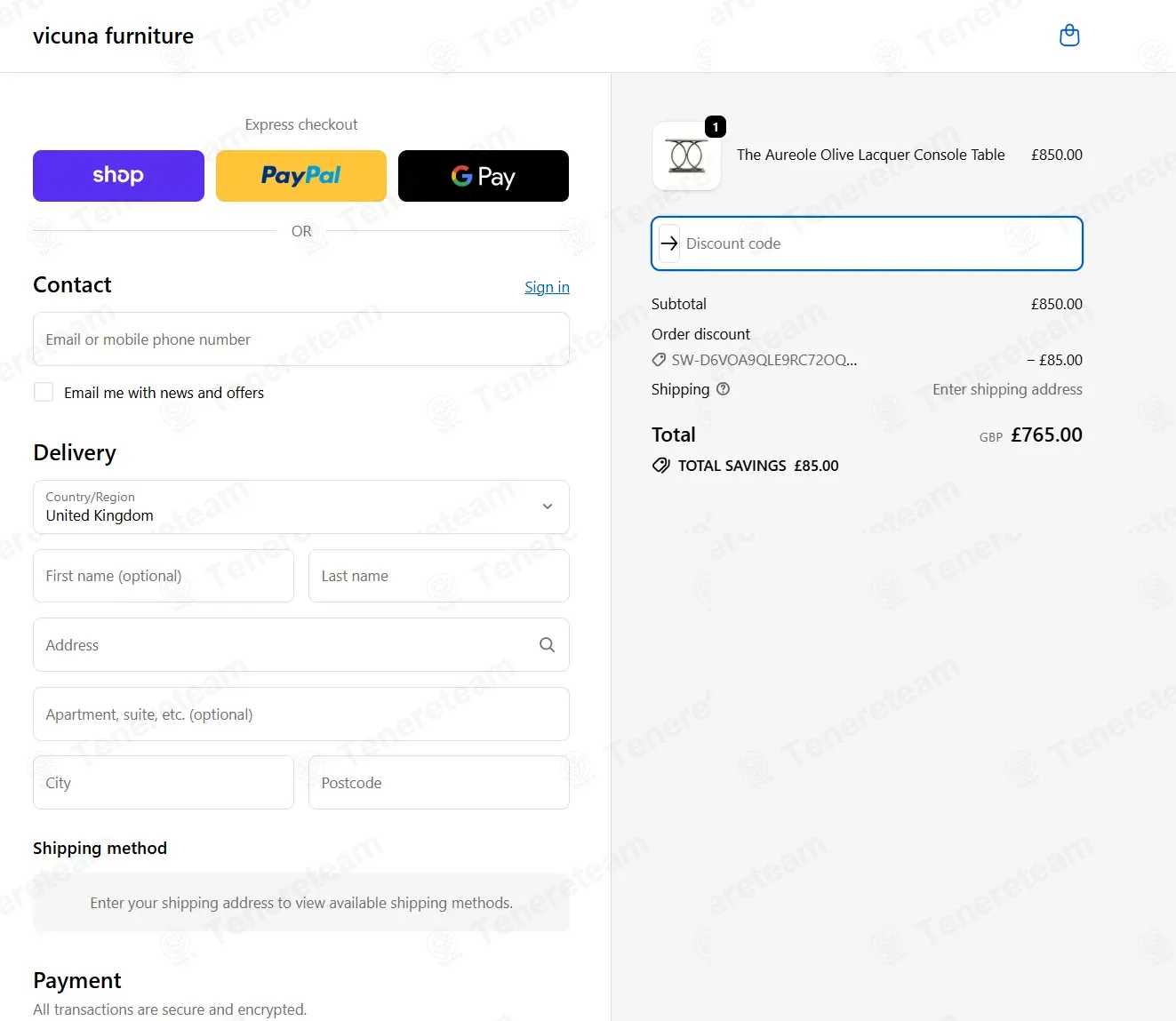
Task: Click the item quantity badge on product
Action: point(716,127)
